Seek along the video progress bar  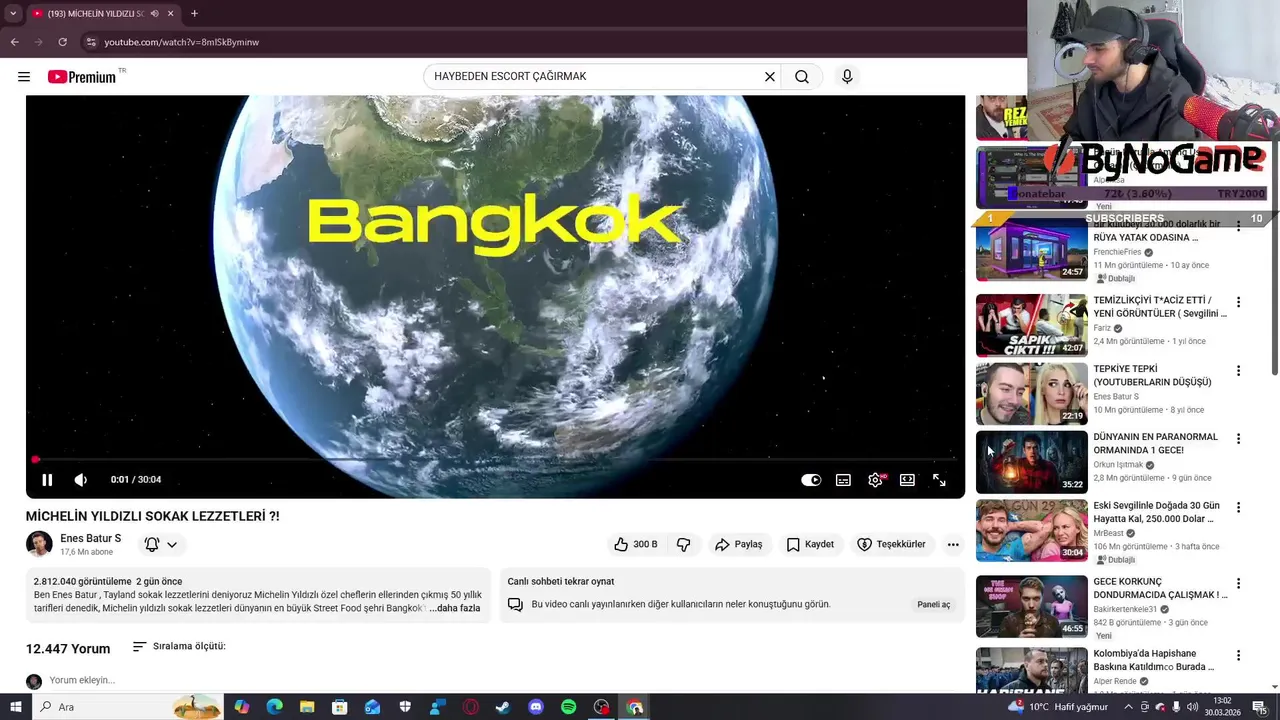[495, 460]
